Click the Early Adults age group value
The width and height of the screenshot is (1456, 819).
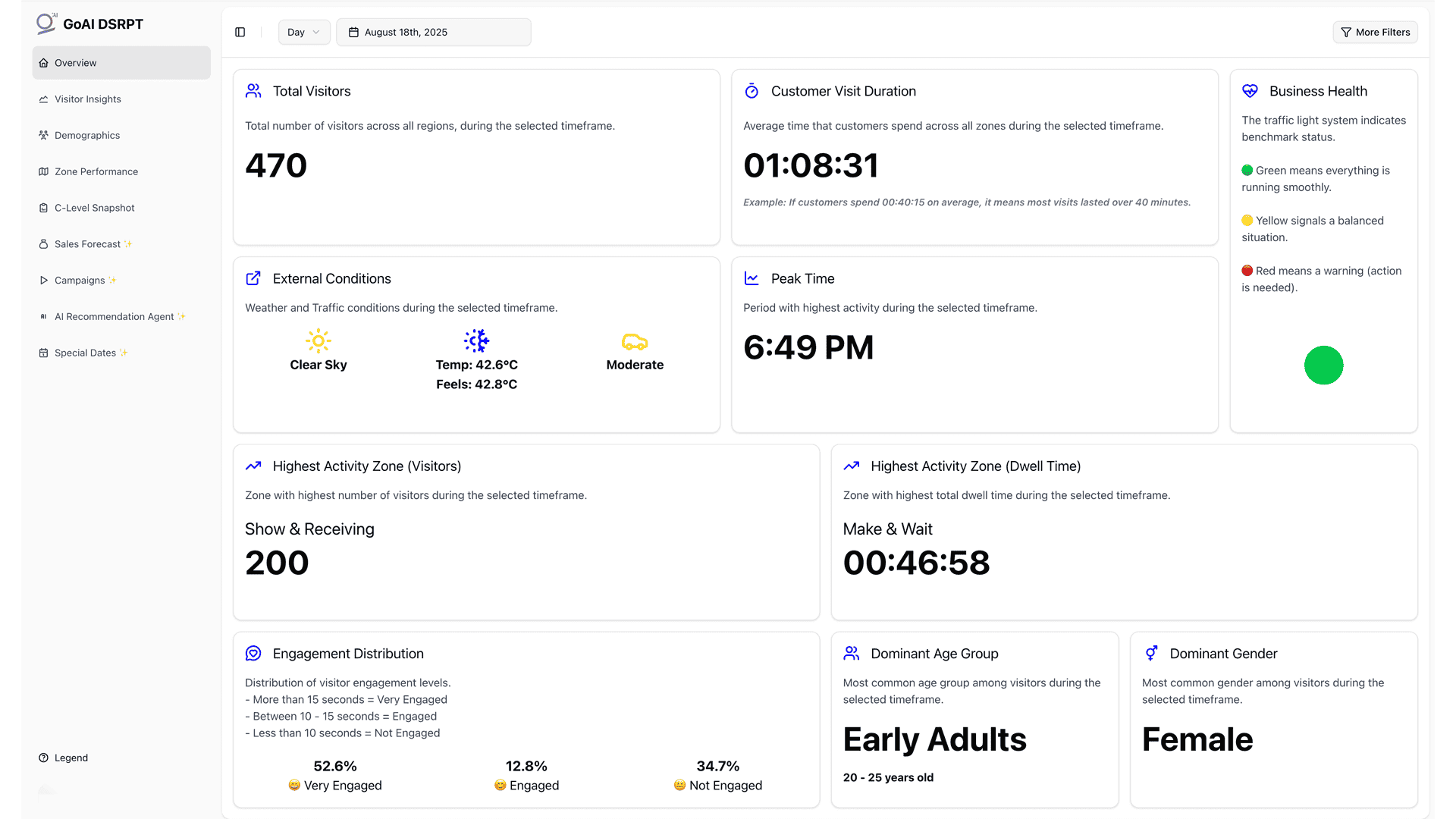pos(934,739)
